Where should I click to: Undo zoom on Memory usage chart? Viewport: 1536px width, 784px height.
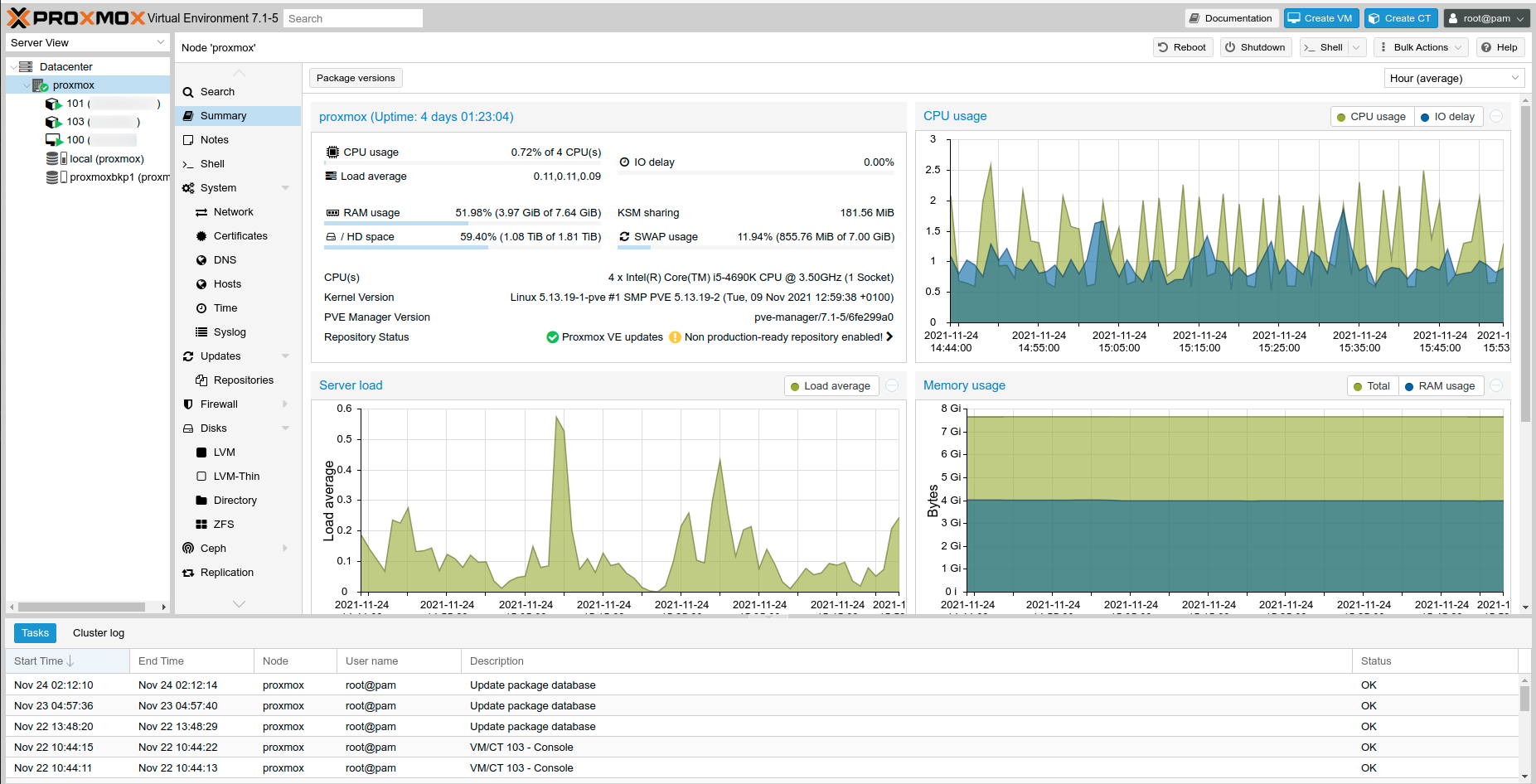[x=1496, y=386]
